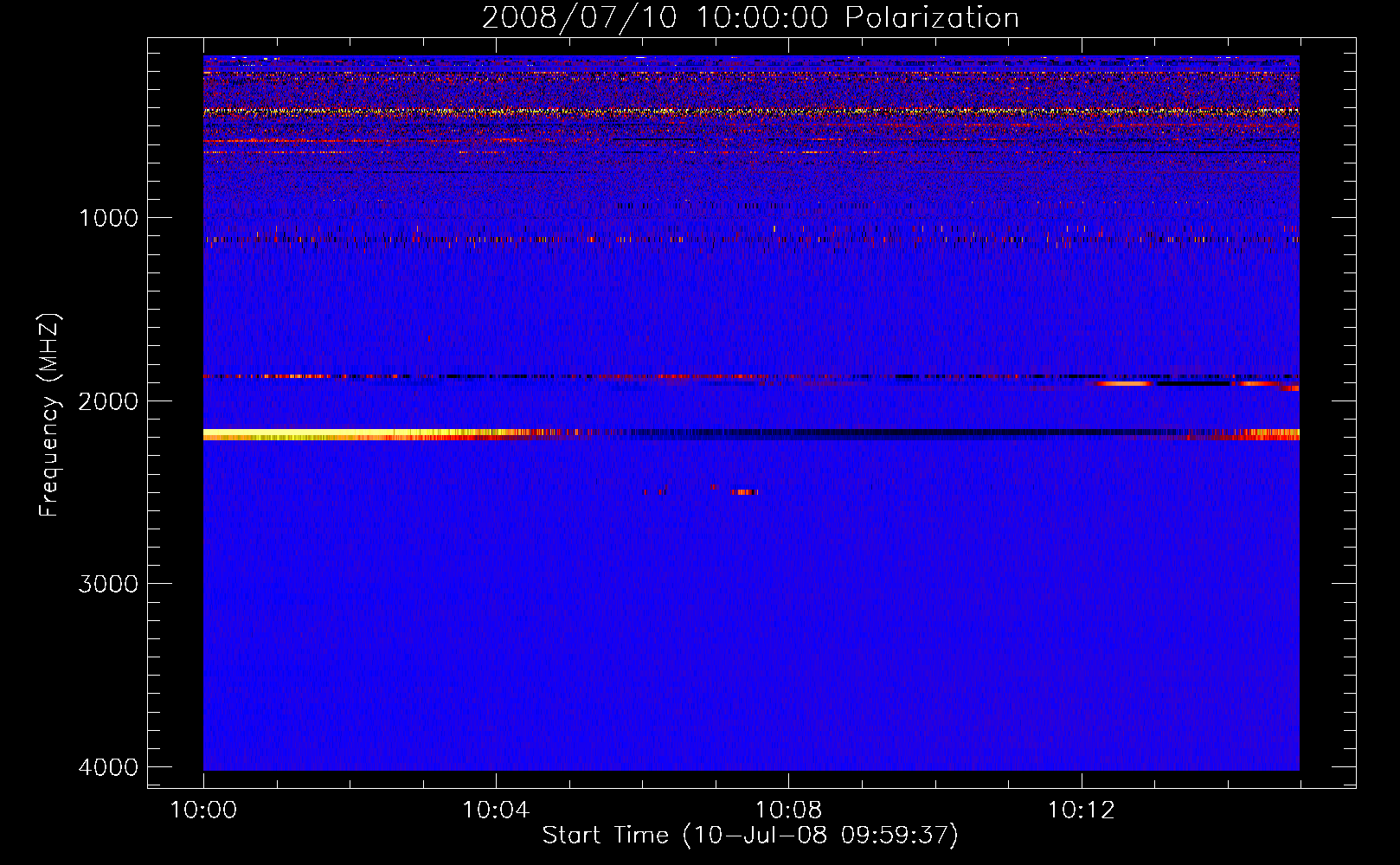Select the 'Frequency (MHZ)' axis label
This screenshot has height=865, width=1400.
[x=49, y=415]
